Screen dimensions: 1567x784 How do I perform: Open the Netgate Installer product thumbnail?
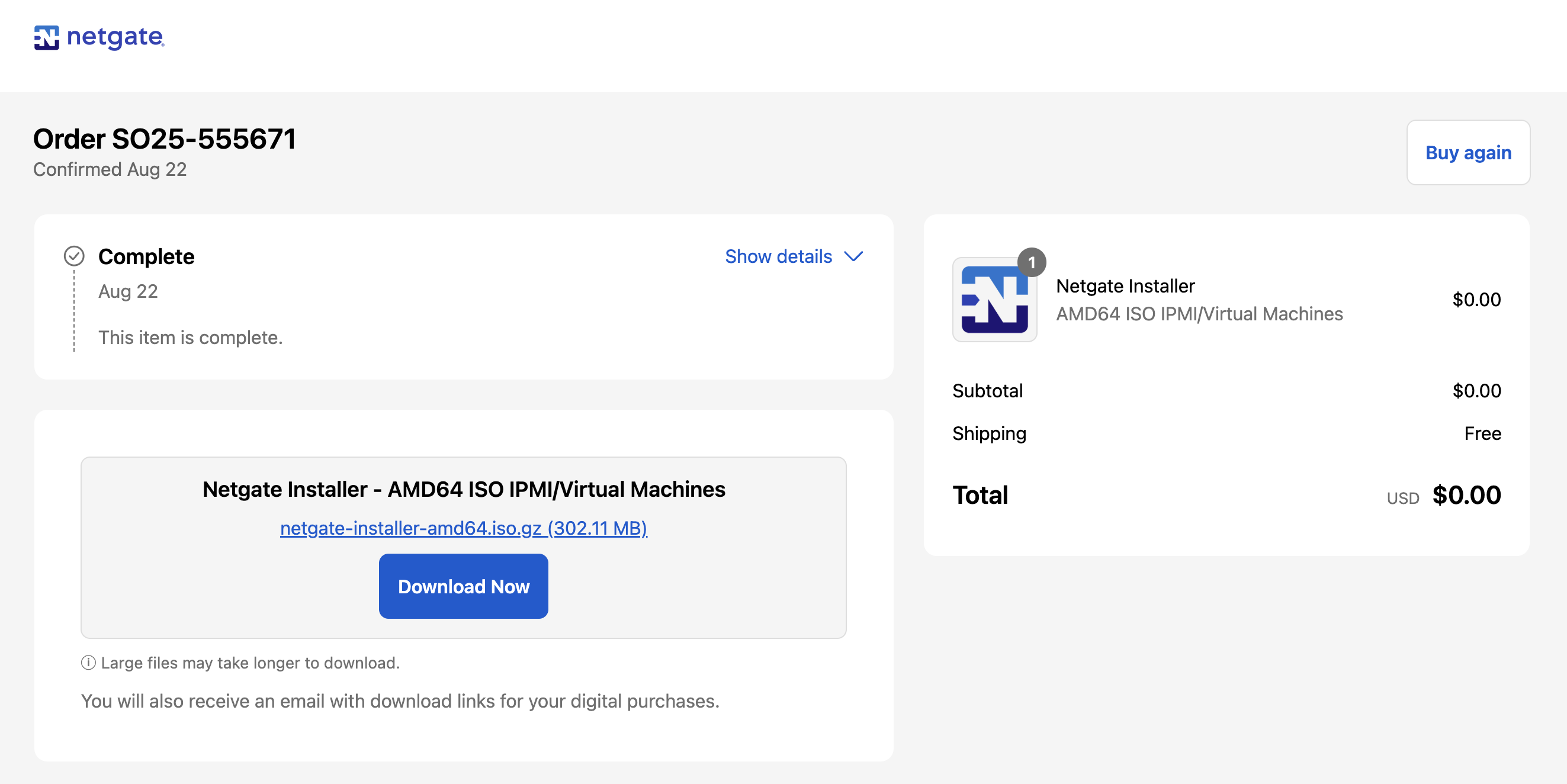click(994, 300)
